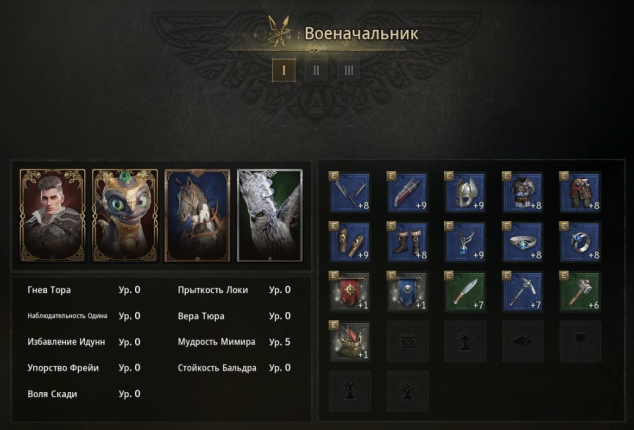Click the chest armor +8 item

tap(522, 192)
